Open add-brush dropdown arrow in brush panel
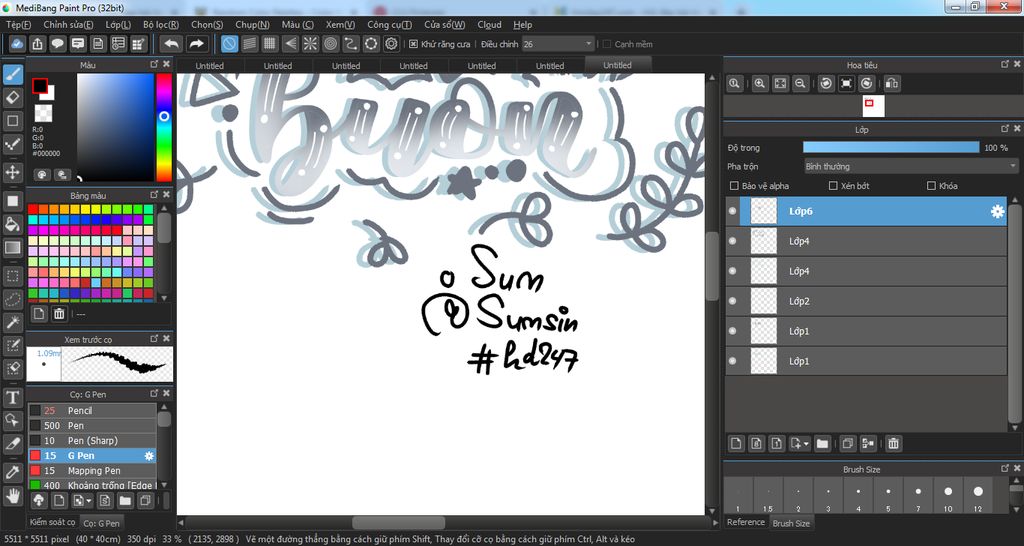 click(x=89, y=502)
